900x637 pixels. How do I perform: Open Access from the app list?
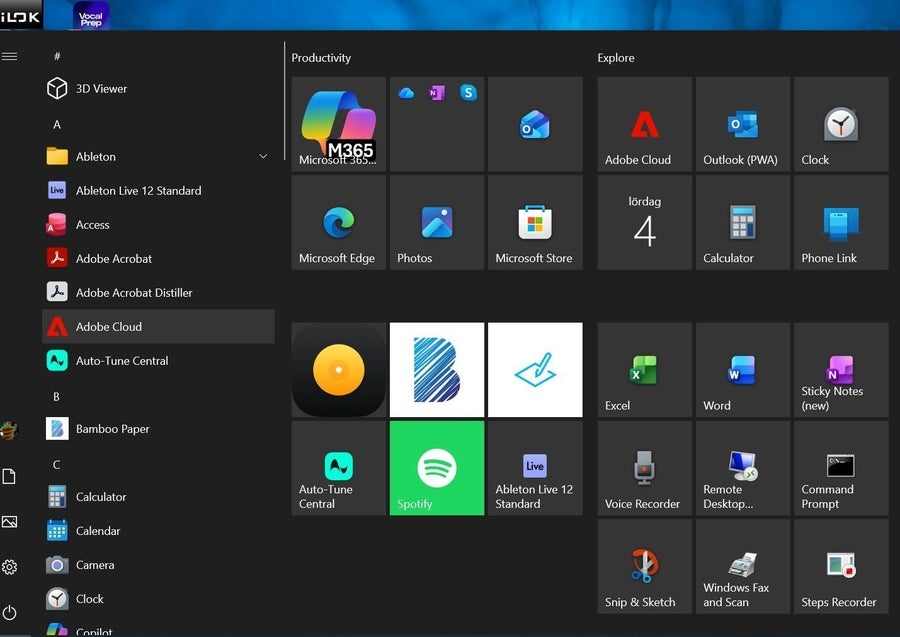158,224
